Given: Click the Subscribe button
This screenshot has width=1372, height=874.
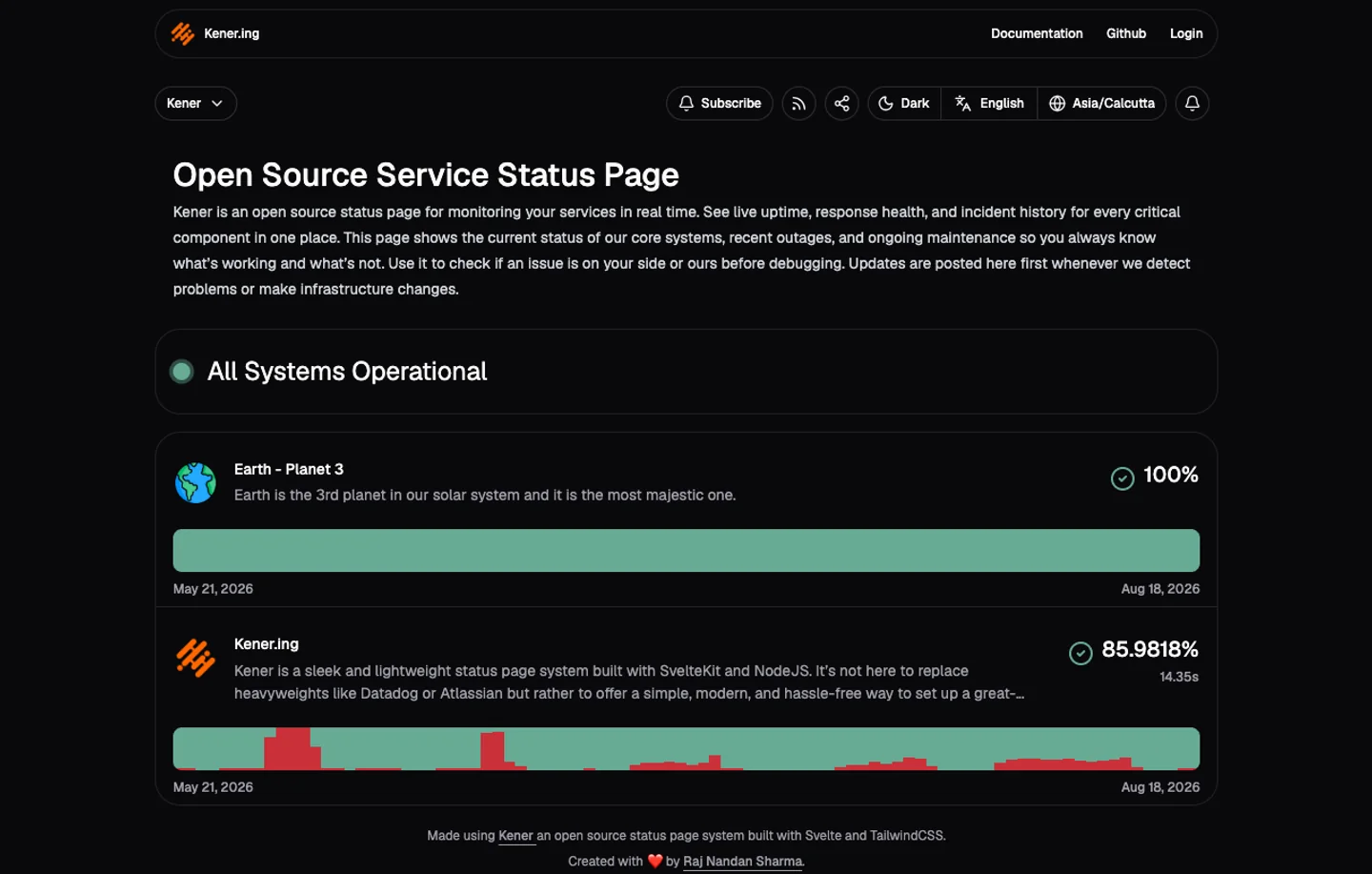Looking at the screenshot, I should (719, 103).
